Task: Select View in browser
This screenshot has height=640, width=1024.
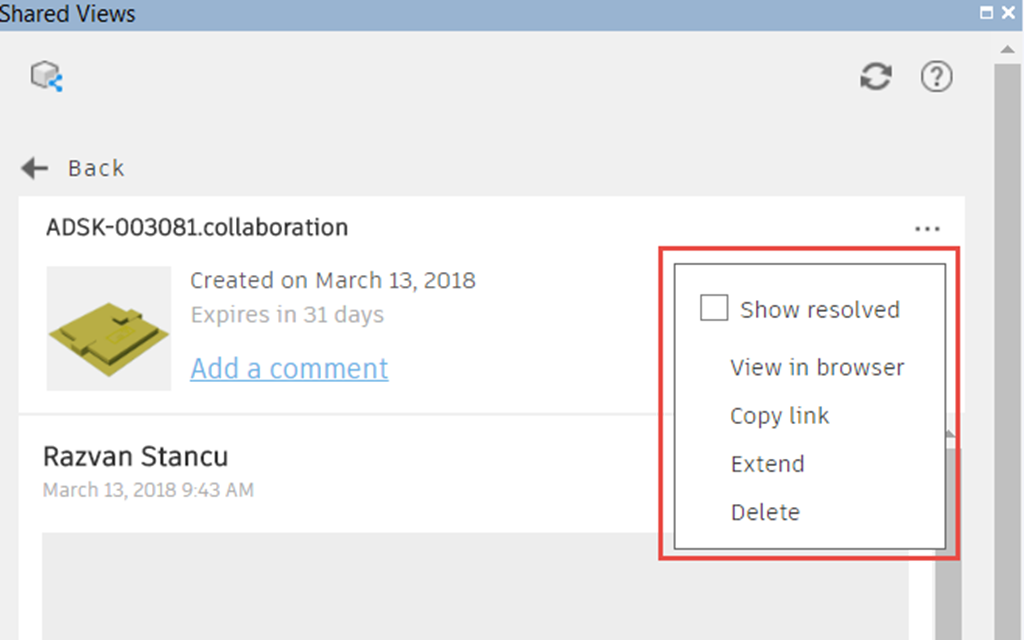Action: tap(817, 368)
